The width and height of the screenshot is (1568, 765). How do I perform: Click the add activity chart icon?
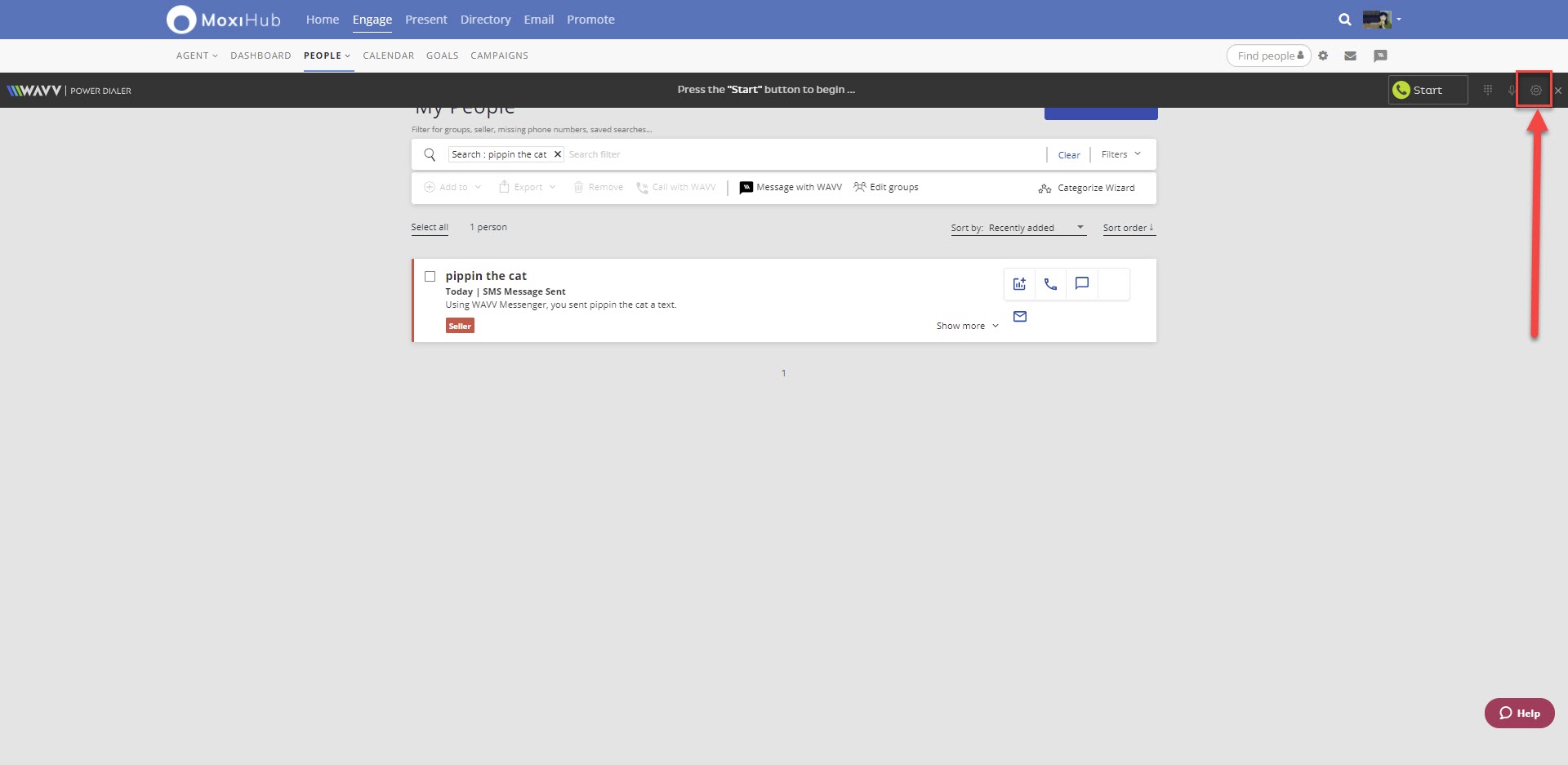1019,284
